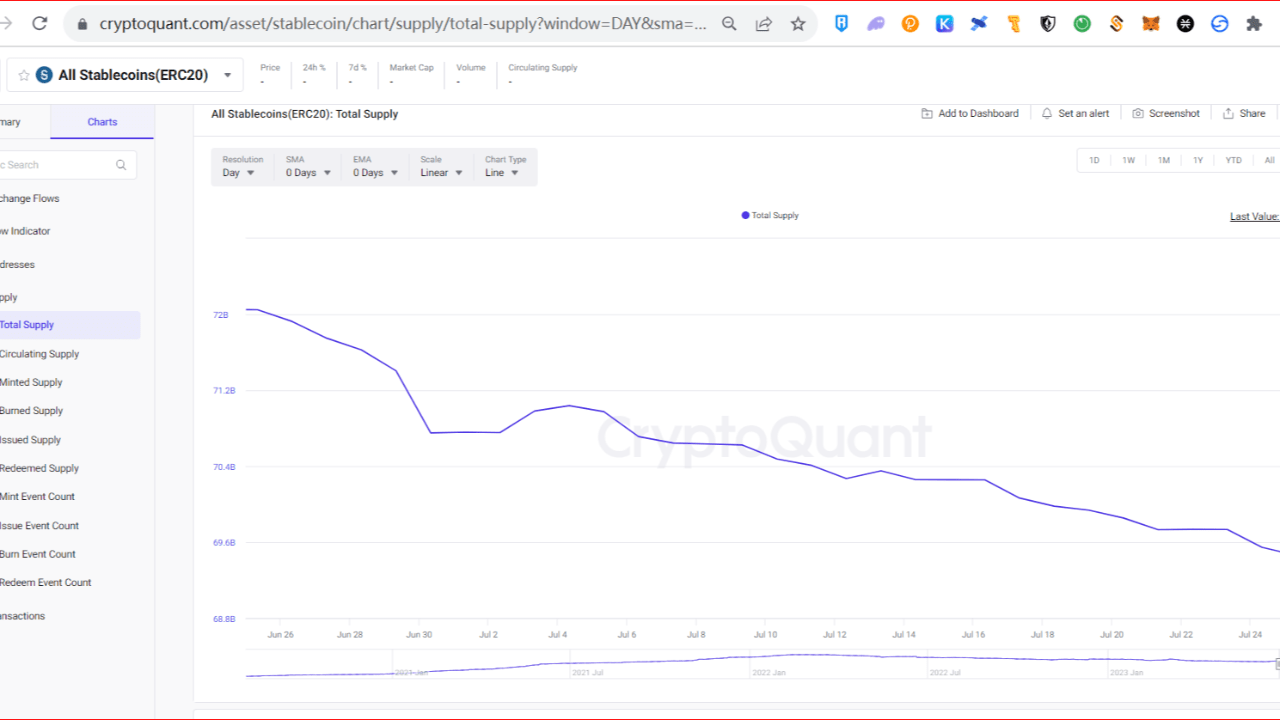Bookmark this page with the star icon
Screen dimensions: 1280x720
[798, 23]
